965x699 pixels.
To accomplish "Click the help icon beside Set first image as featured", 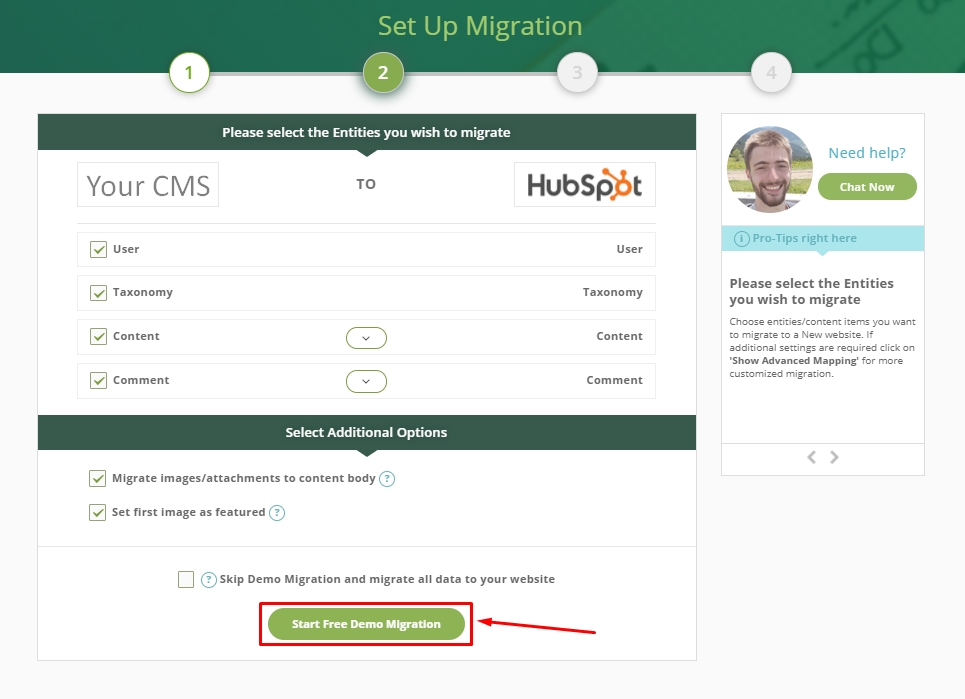I will [277, 513].
